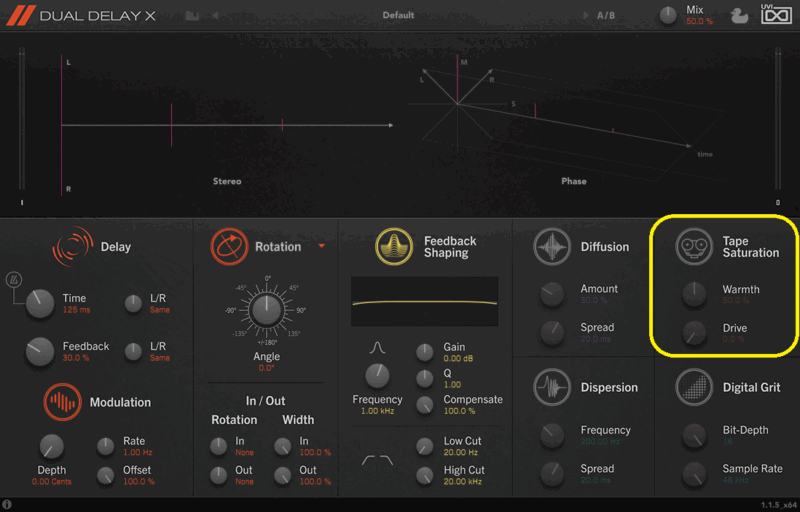Click the Delay Time knob

tap(40, 304)
